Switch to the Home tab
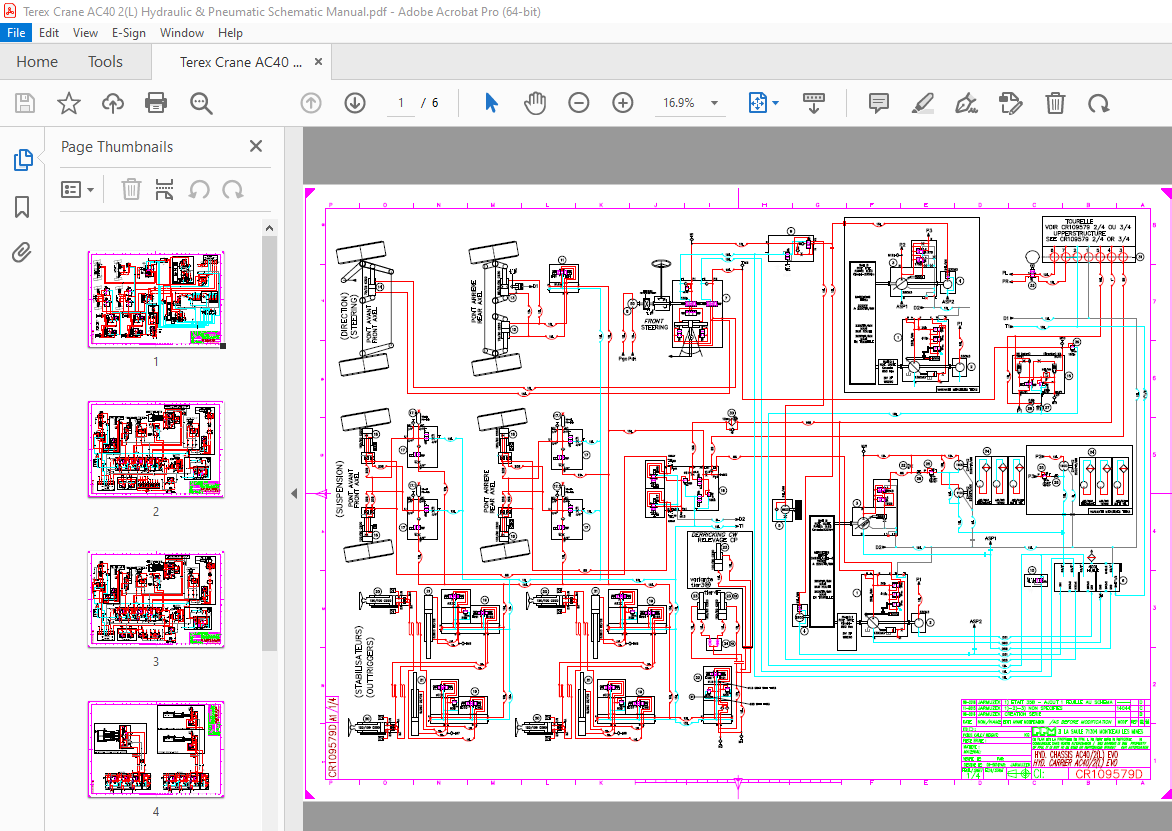The height and width of the screenshot is (831, 1172). click(37, 62)
